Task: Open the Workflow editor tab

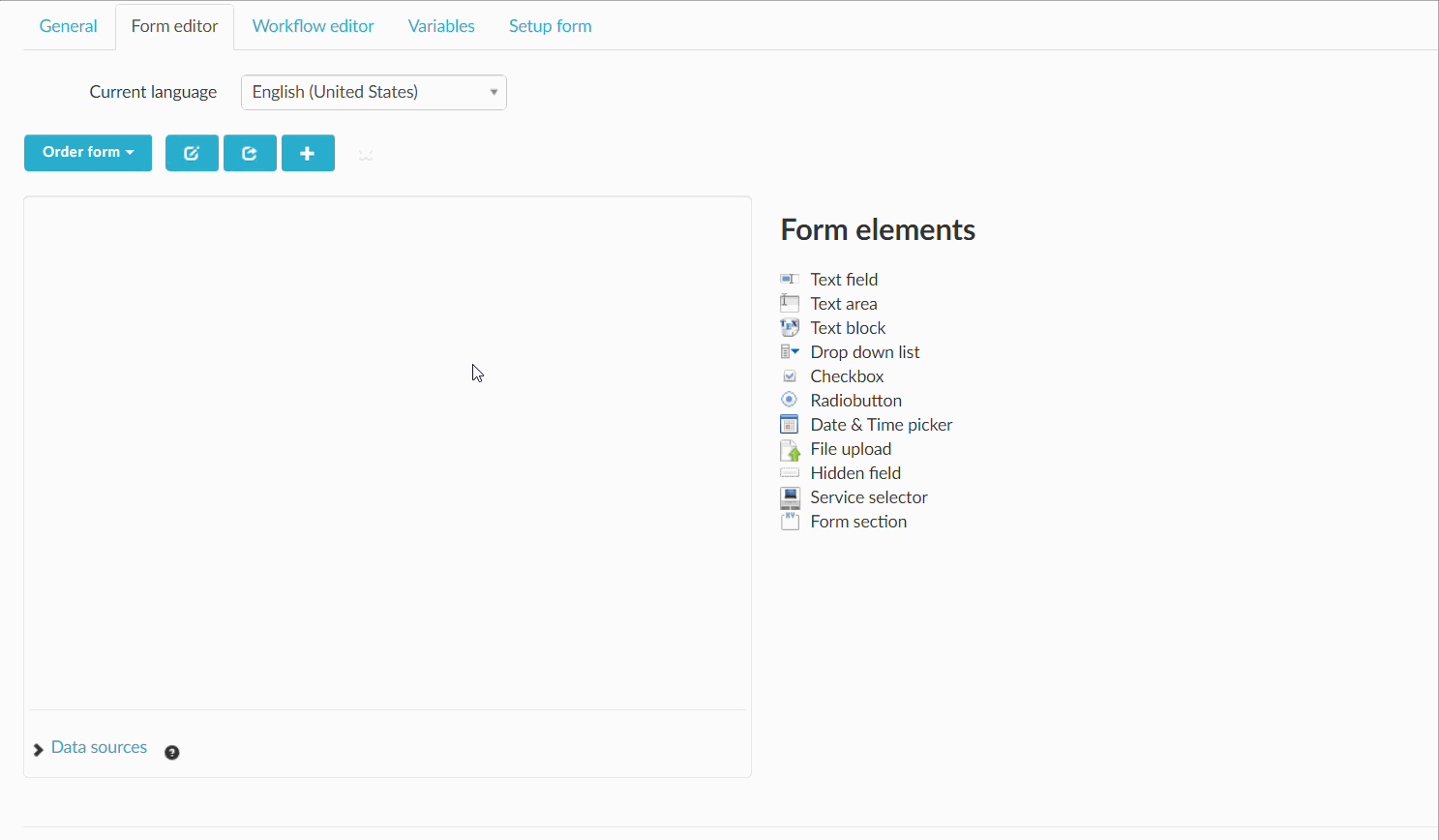Action: pyautogui.click(x=313, y=26)
